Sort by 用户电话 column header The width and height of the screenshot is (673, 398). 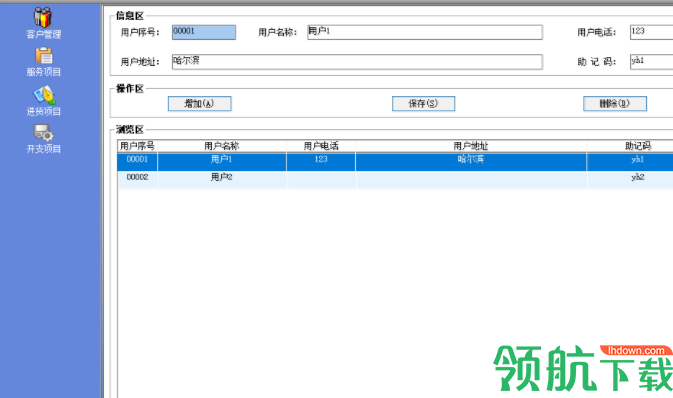click(321, 146)
